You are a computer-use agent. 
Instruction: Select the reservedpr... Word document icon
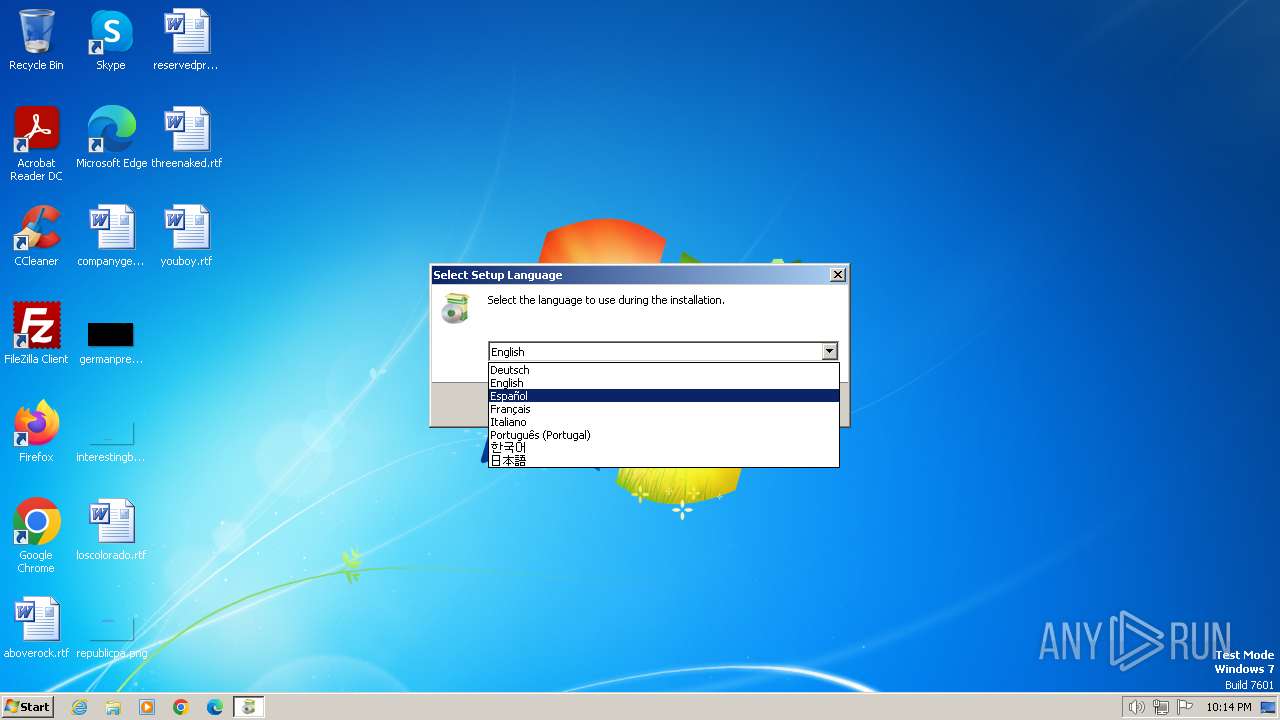(186, 40)
